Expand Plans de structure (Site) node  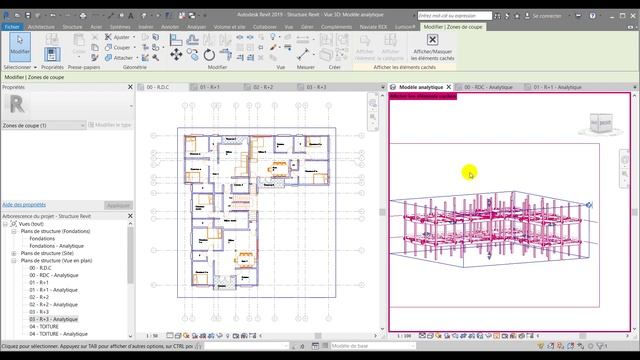(13, 253)
